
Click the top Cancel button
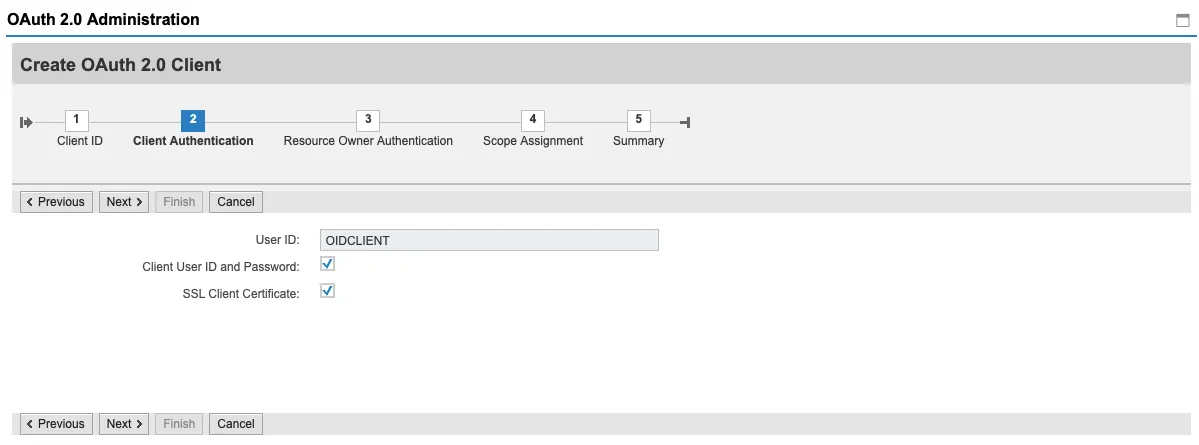coord(236,202)
